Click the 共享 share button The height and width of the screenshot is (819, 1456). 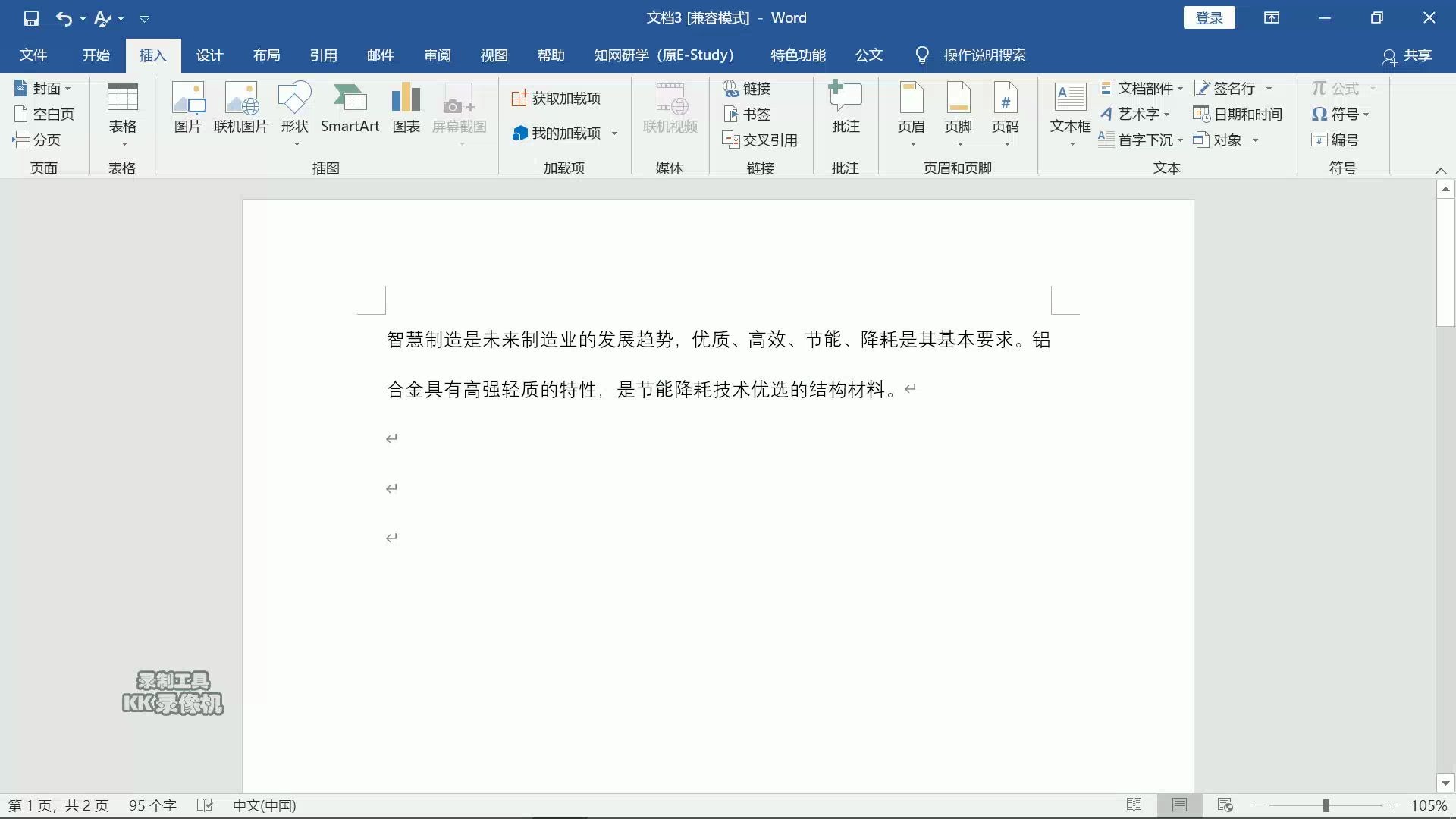coord(1407,55)
